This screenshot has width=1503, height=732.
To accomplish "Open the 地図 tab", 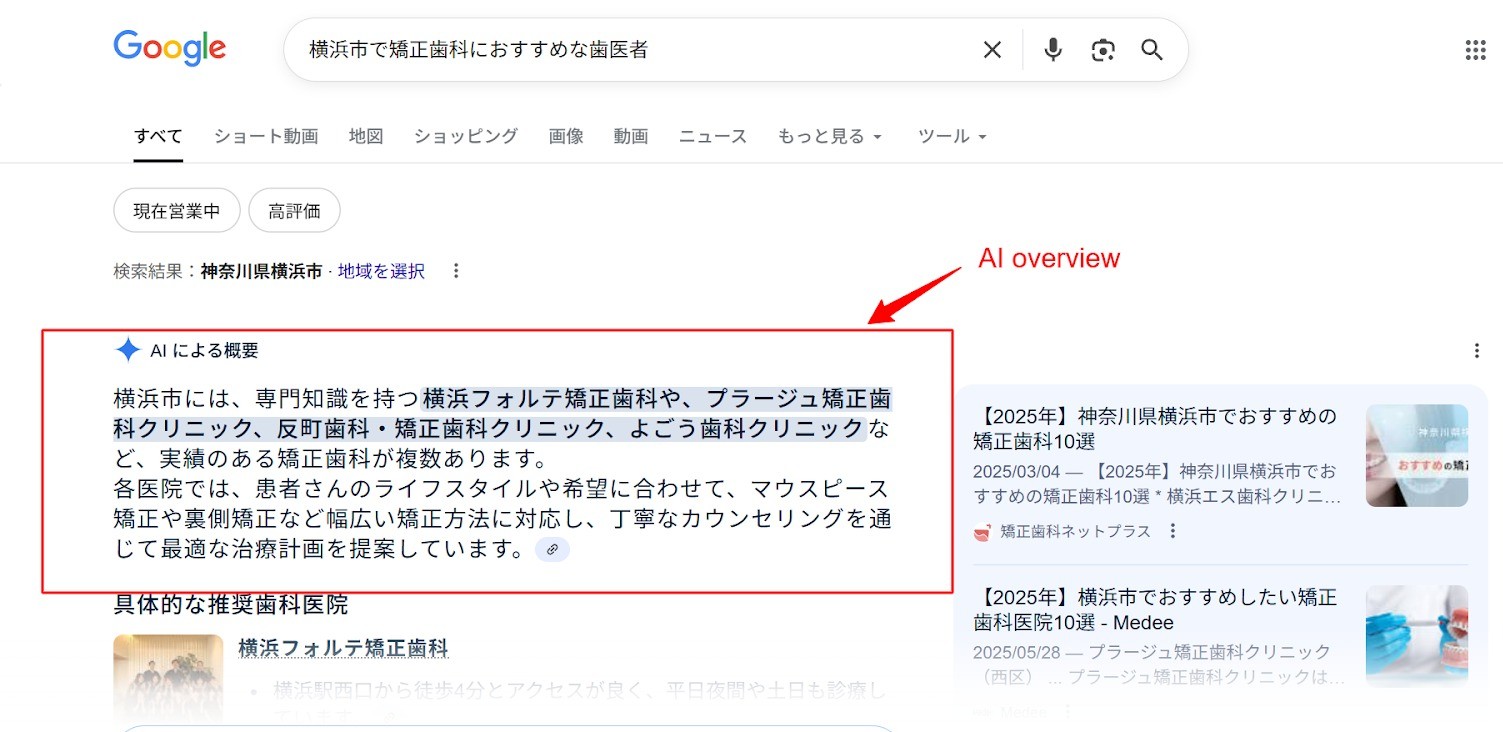I will click(x=366, y=136).
